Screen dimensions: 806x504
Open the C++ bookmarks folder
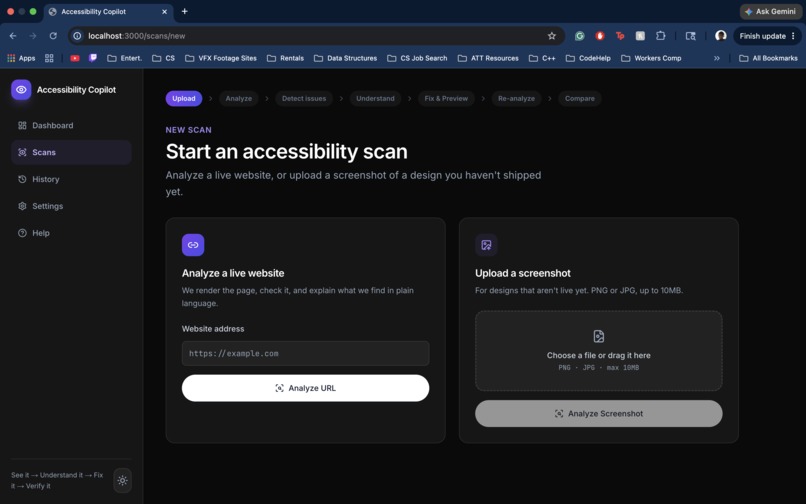point(542,58)
